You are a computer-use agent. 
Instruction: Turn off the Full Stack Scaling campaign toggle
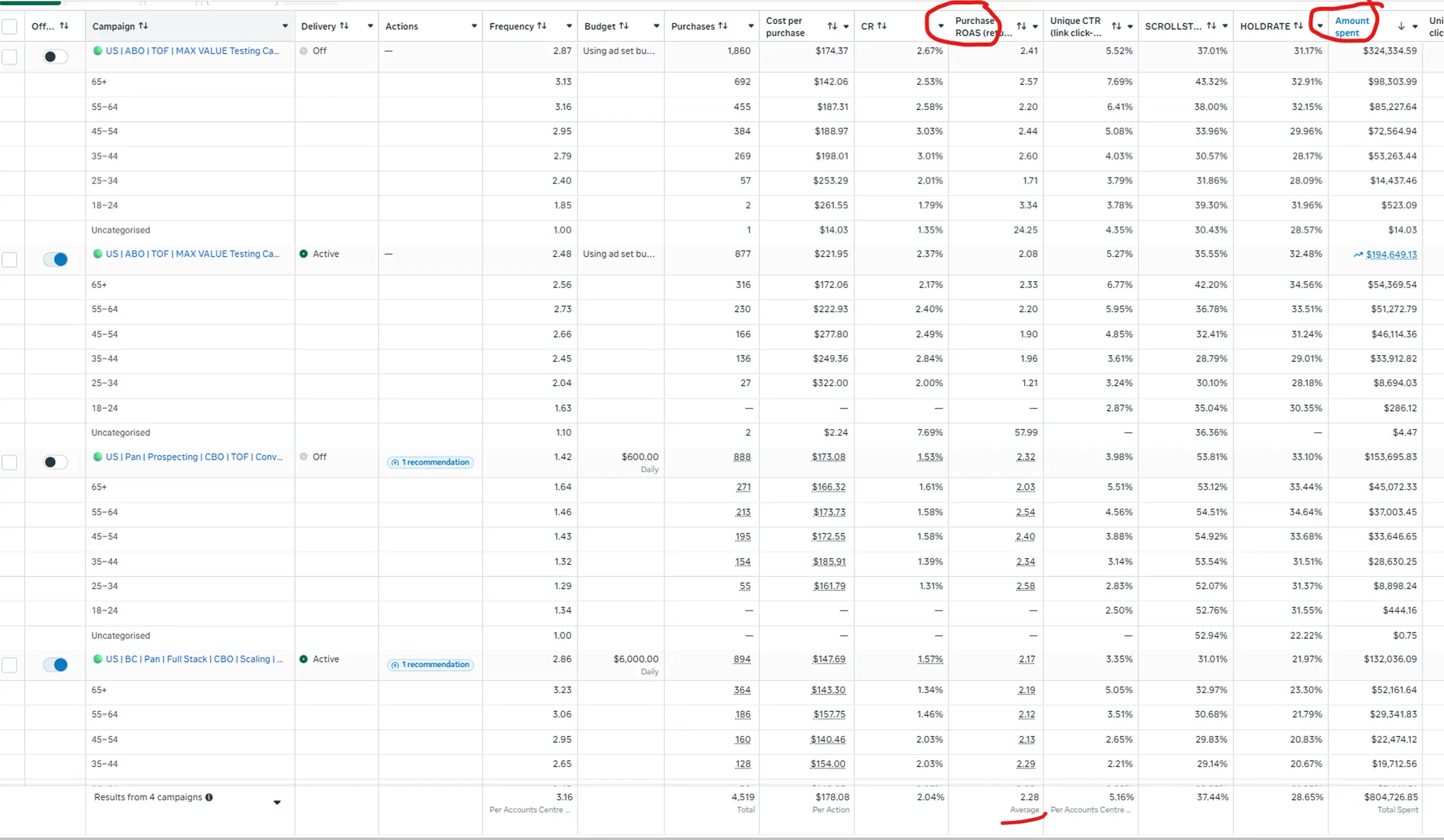click(55, 665)
